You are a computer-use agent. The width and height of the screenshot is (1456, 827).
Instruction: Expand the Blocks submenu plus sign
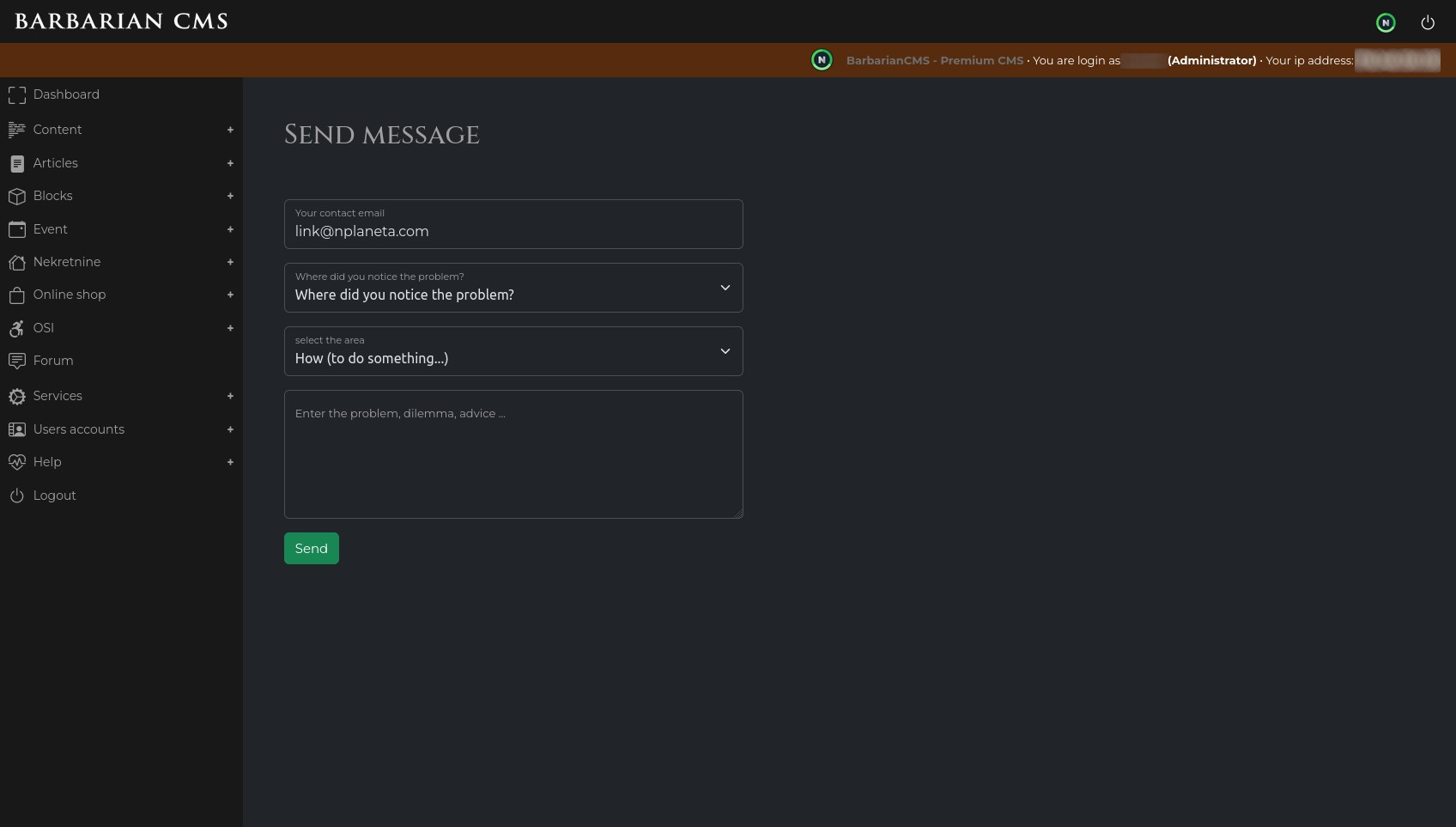(x=230, y=196)
